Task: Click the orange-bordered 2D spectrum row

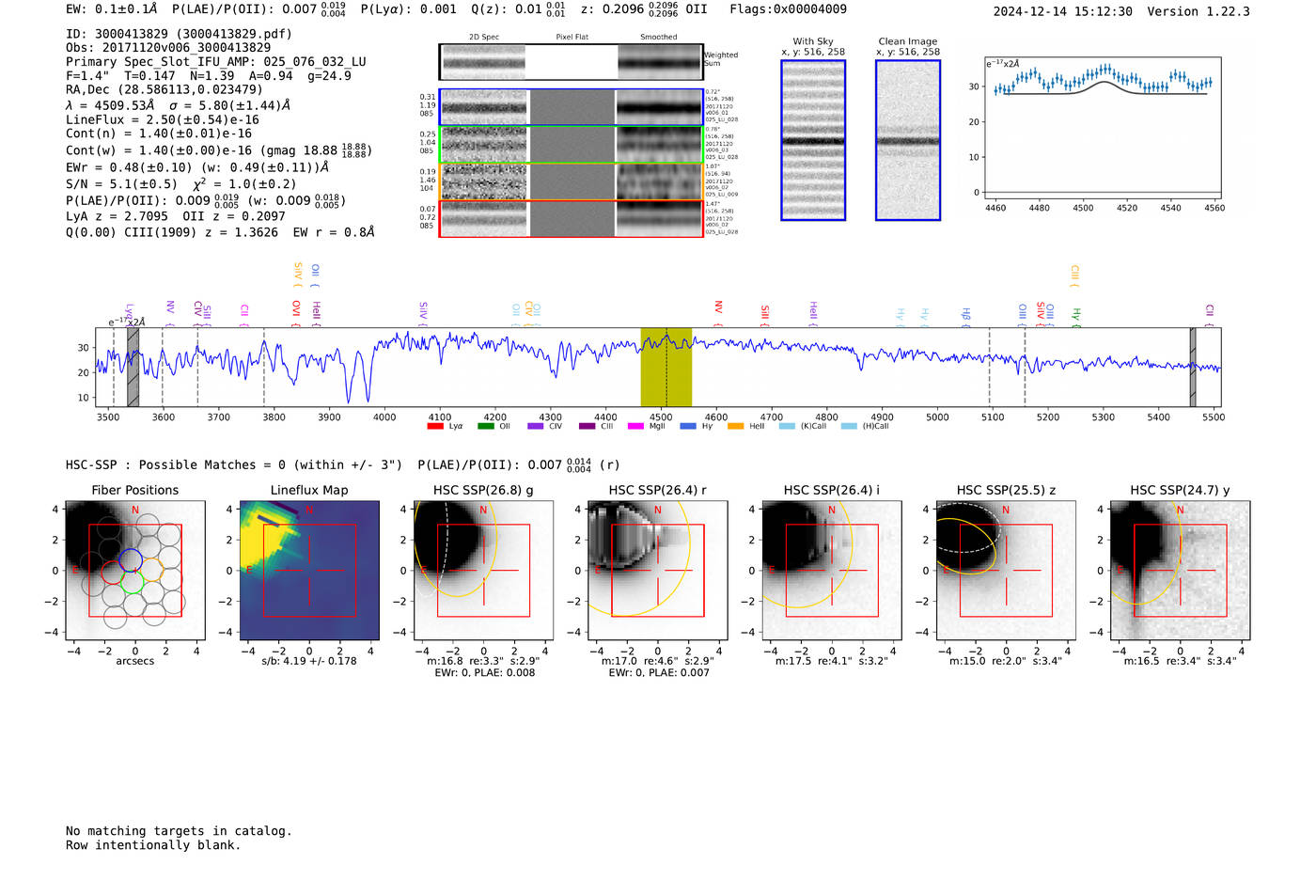Action: click(572, 181)
